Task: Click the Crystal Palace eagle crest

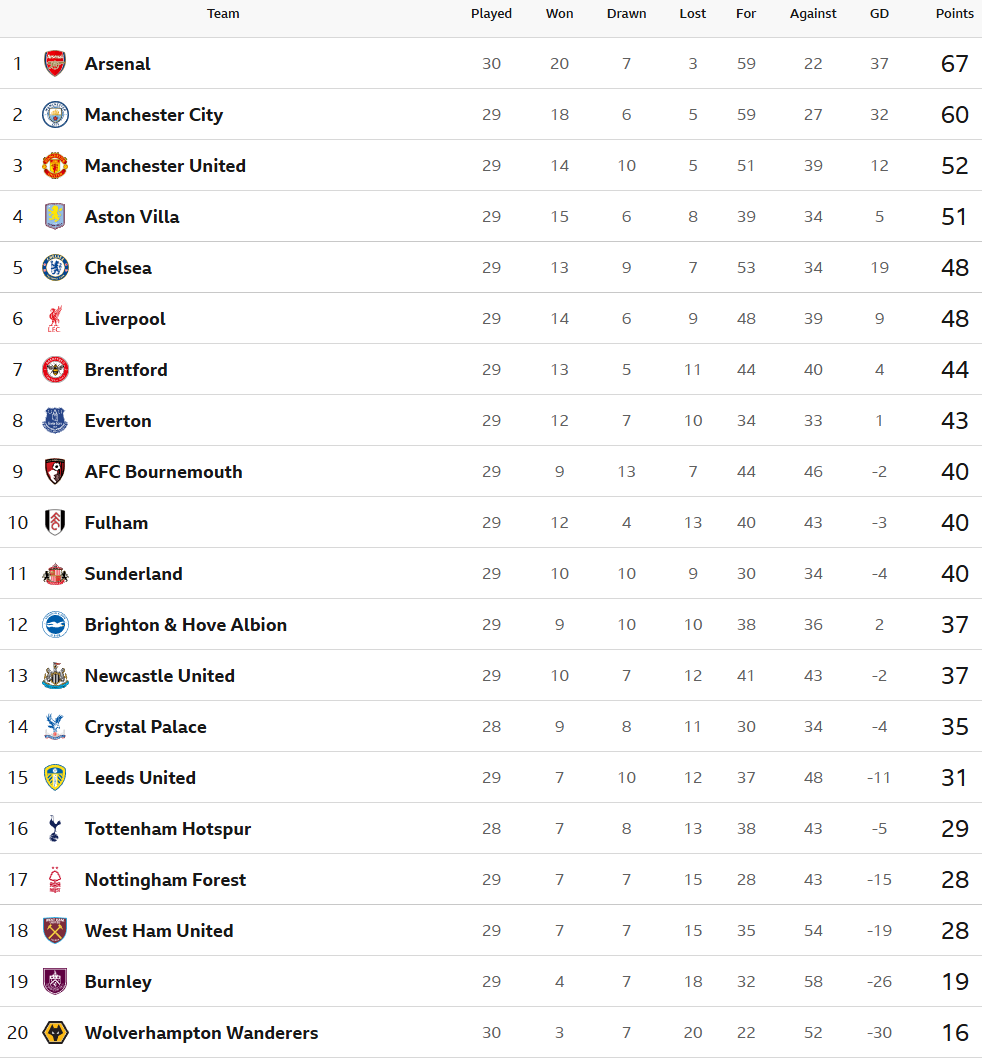Action: coord(55,727)
